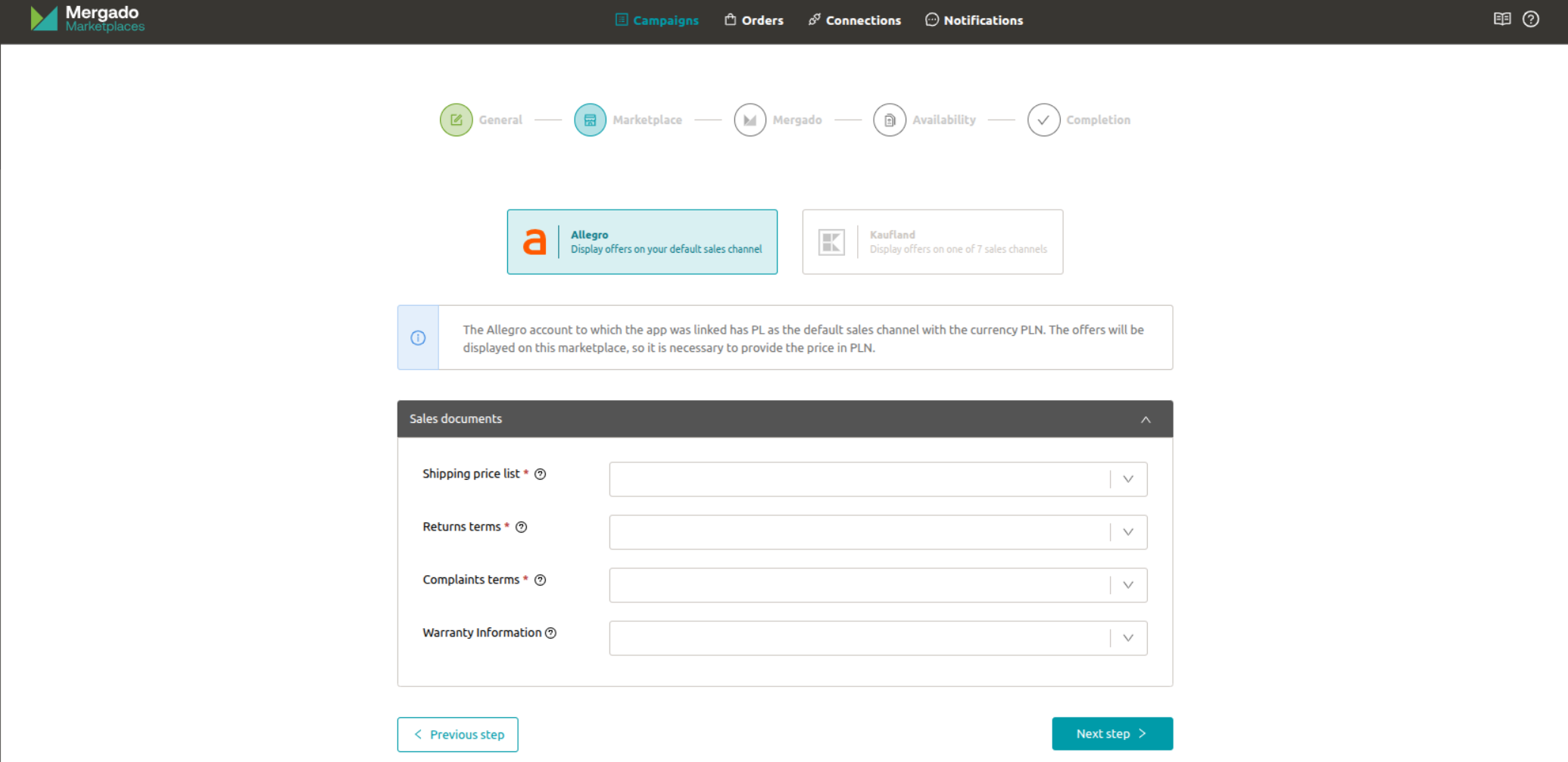Click the Next step button

coord(1111,734)
